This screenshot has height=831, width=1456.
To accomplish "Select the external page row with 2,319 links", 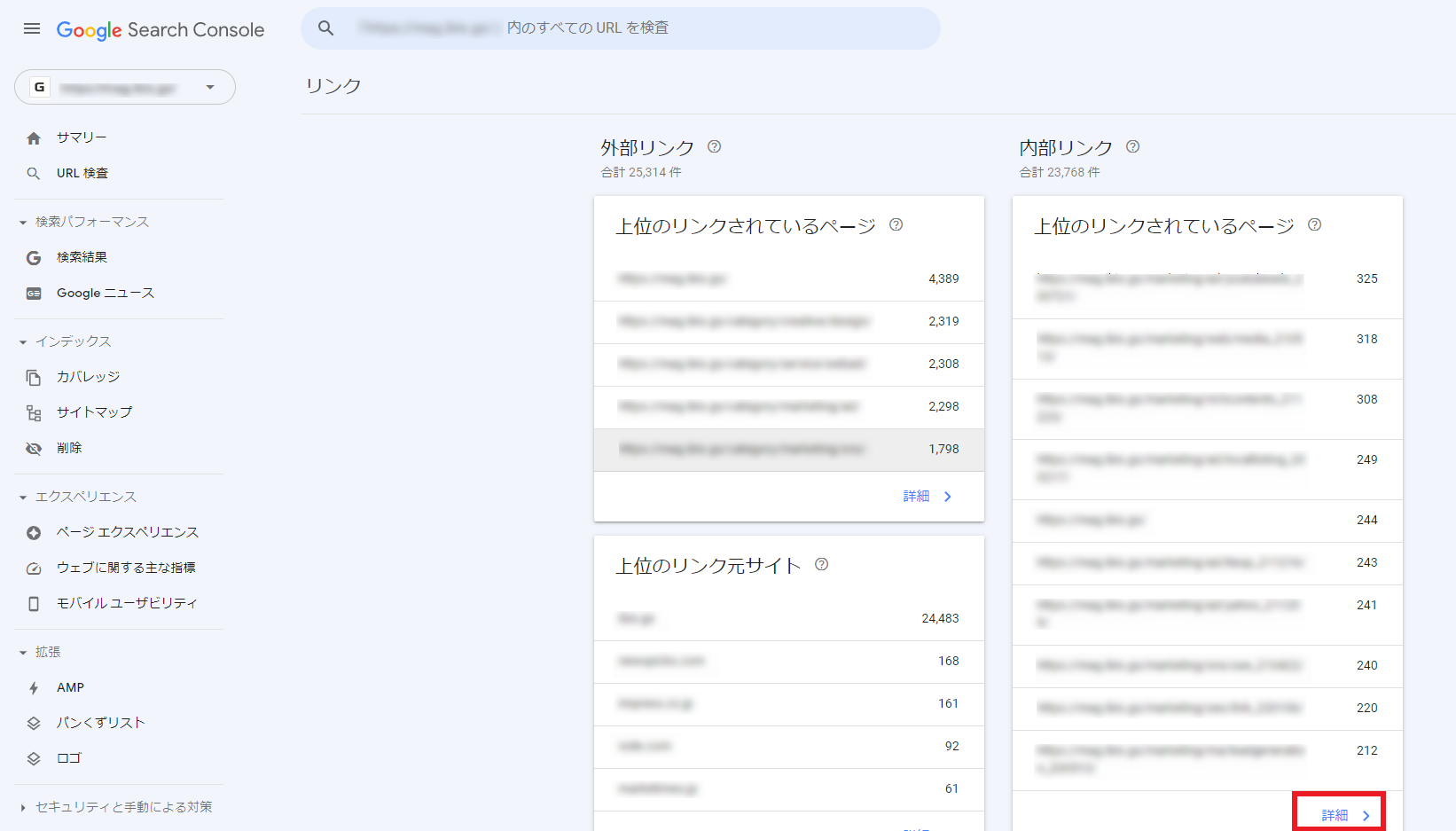I will (789, 322).
